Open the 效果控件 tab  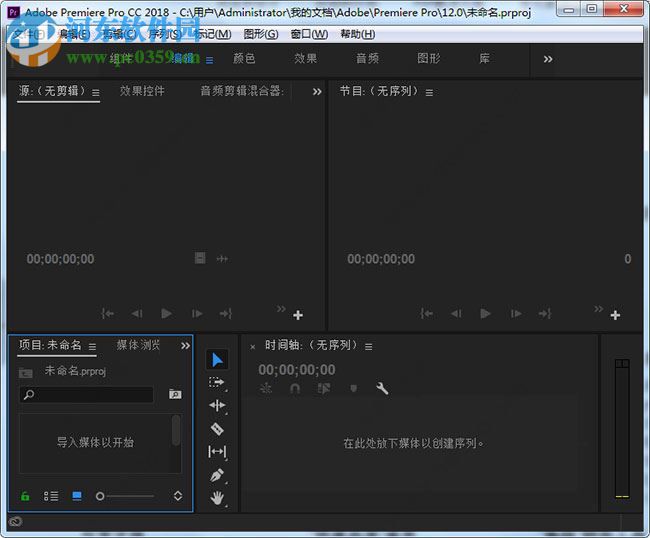click(142, 91)
